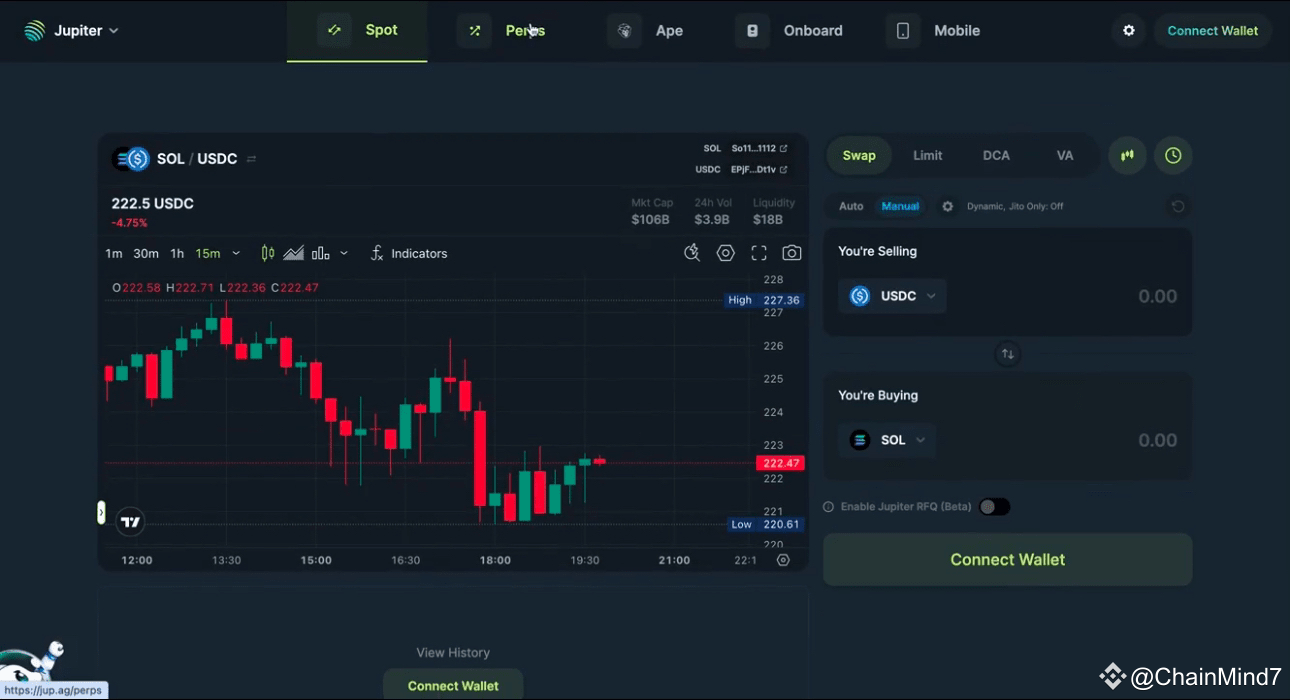
Task: Click the chart quick search icon
Action: click(x=692, y=253)
